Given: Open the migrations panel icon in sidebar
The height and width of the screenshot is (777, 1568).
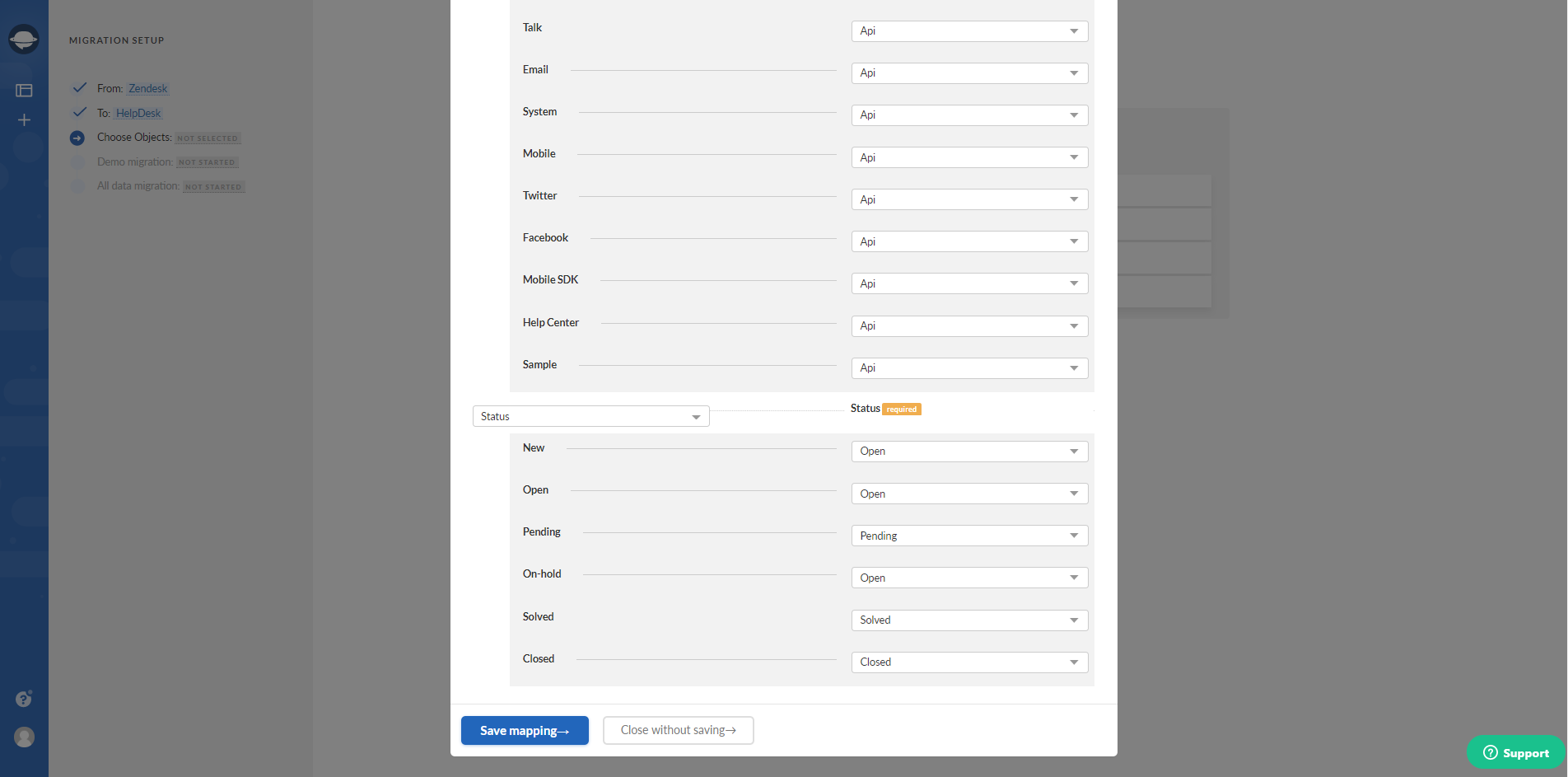Looking at the screenshot, I should [x=24, y=90].
